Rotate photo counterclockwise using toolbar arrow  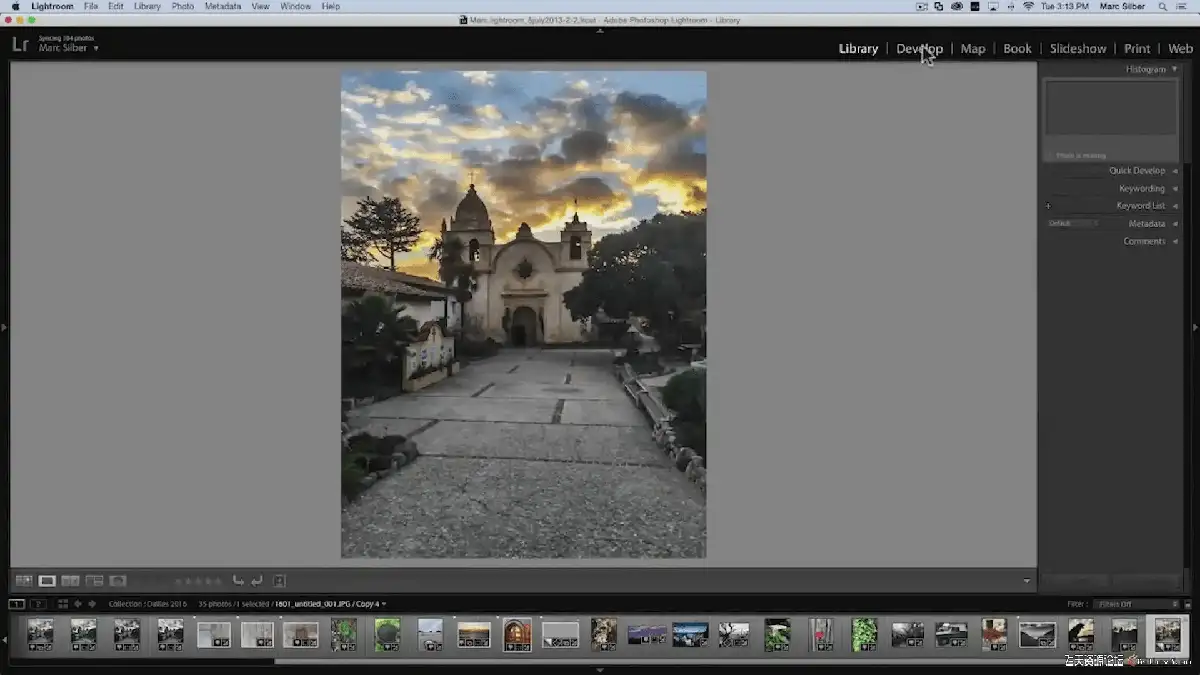click(x=238, y=580)
